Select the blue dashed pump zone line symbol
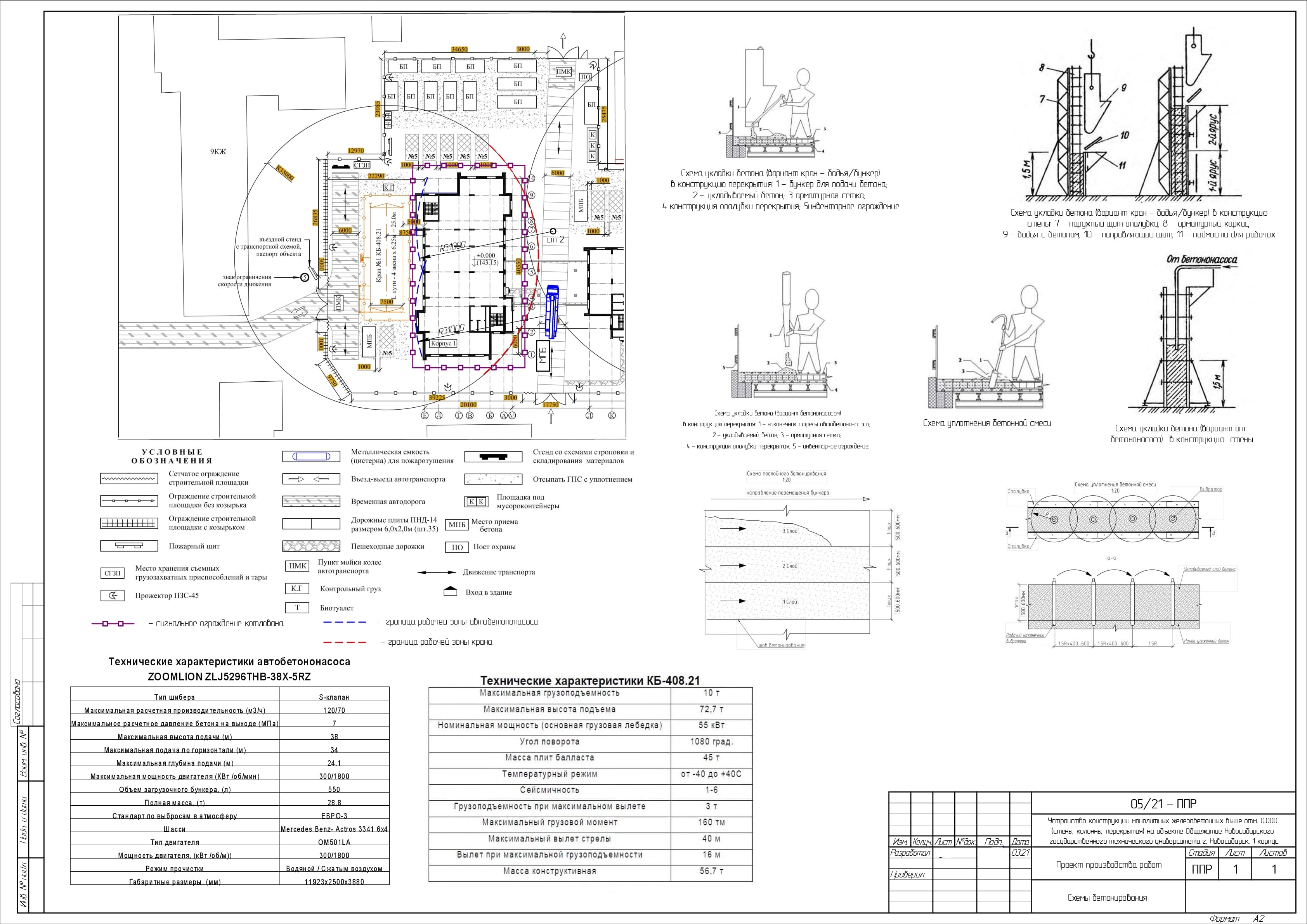Image resolution: width=1307 pixels, height=924 pixels. (x=345, y=622)
